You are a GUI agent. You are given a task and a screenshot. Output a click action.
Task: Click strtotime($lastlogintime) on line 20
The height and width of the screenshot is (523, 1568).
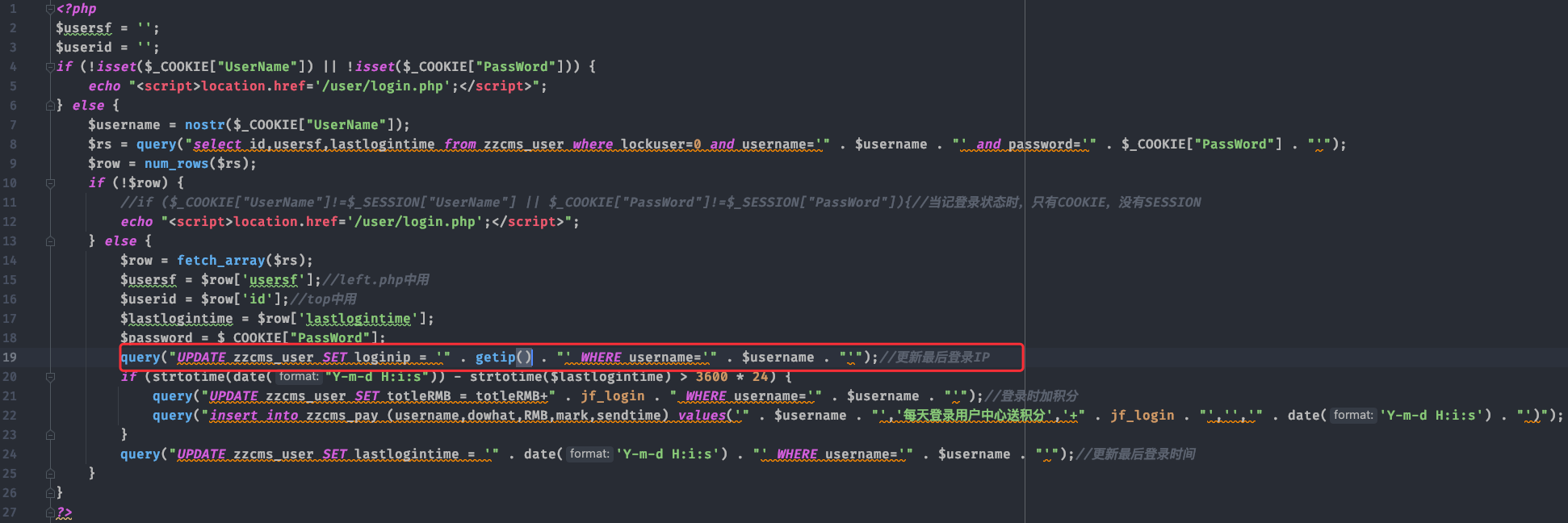pyautogui.click(x=570, y=377)
